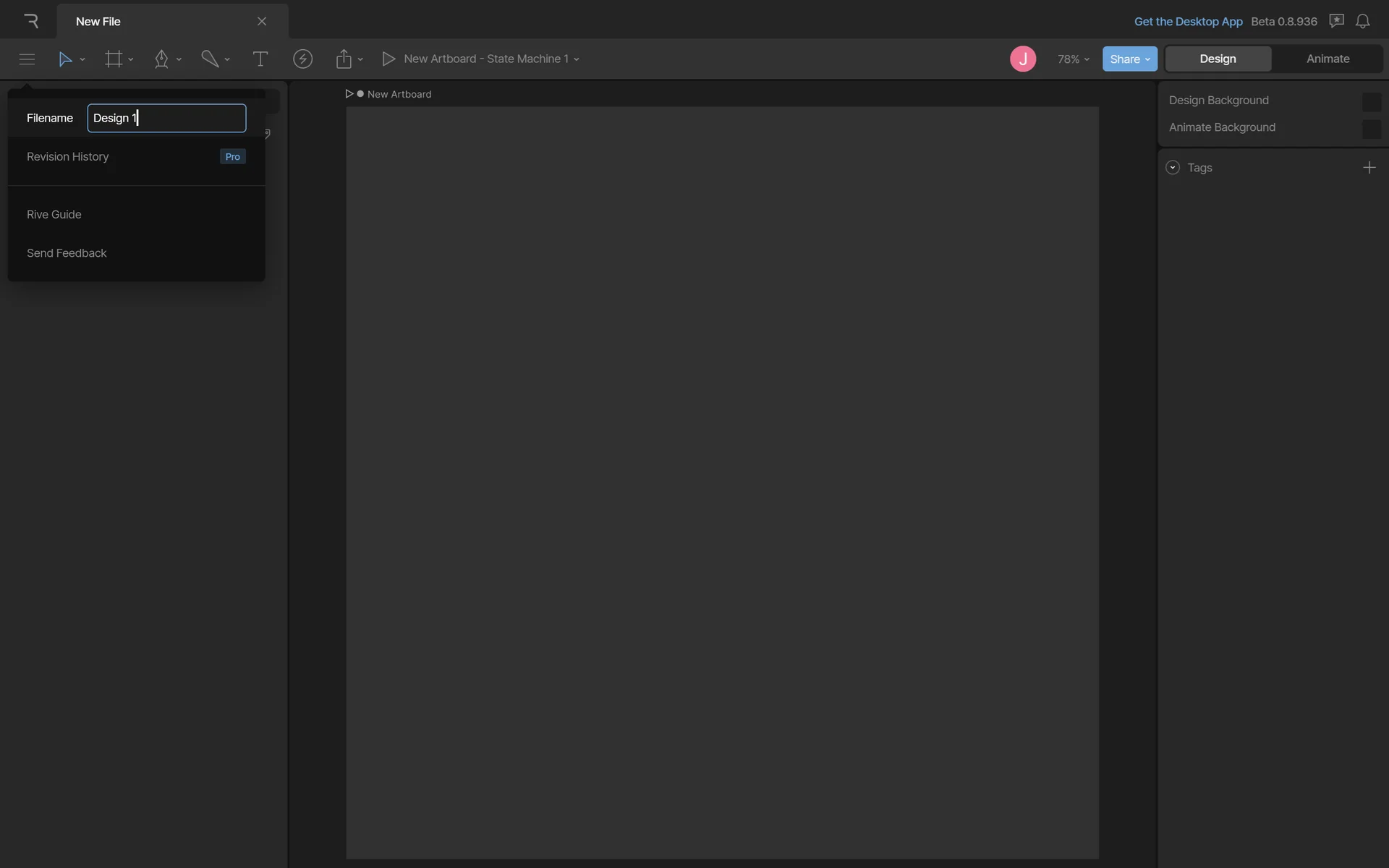Select the arrow Select tool

tap(65, 59)
